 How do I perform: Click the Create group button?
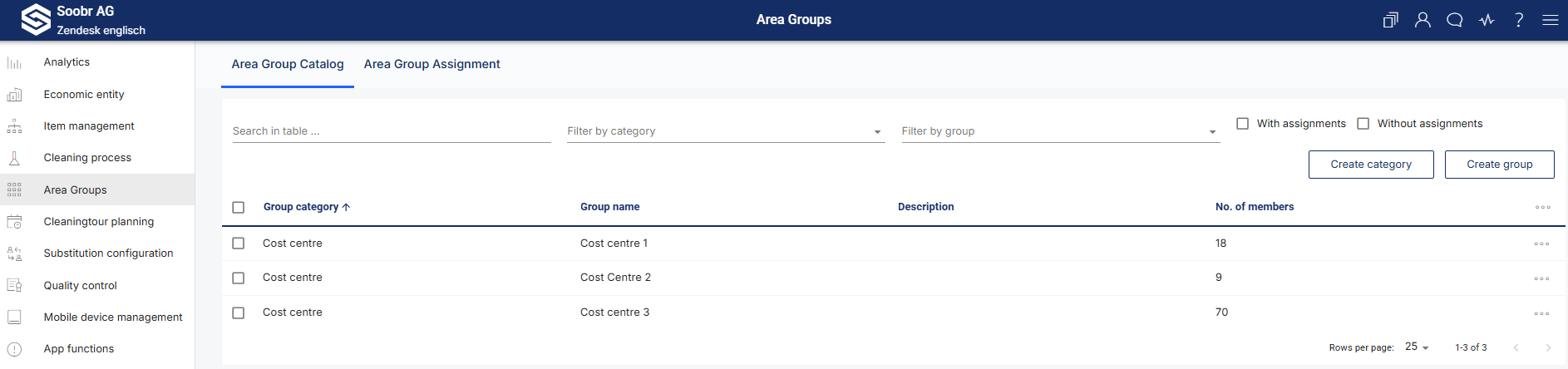pyautogui.click(x=1499, y=165)
